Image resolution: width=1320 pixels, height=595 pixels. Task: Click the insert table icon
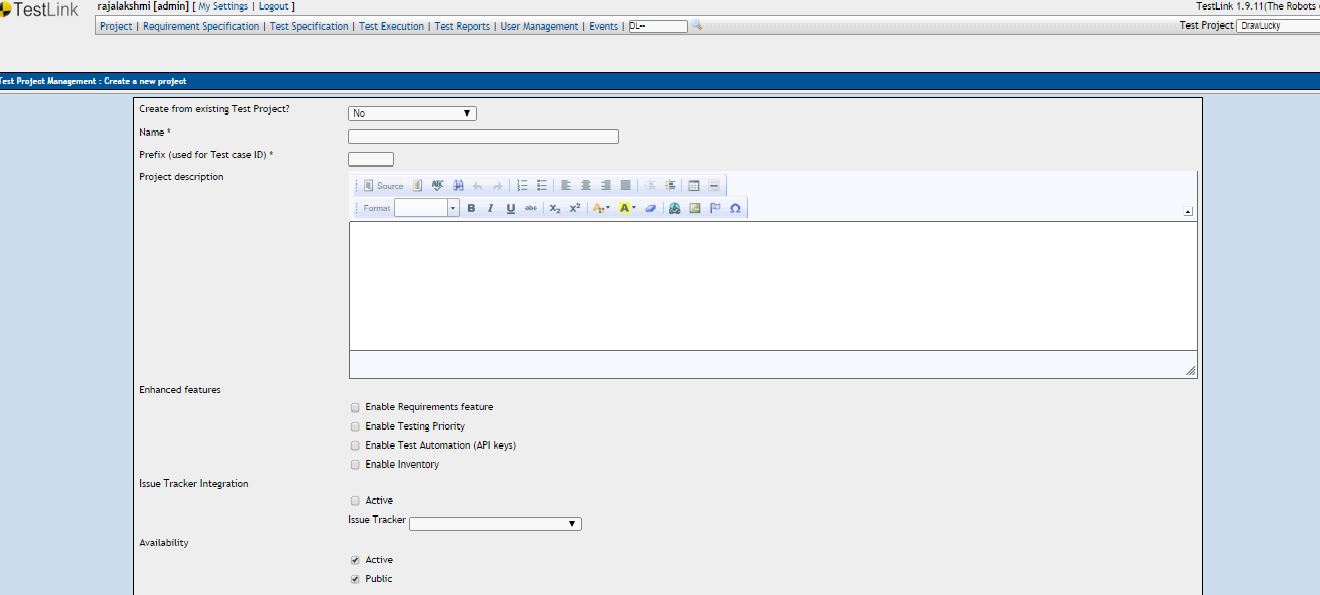pyautogui.click(x=693, y=185)
